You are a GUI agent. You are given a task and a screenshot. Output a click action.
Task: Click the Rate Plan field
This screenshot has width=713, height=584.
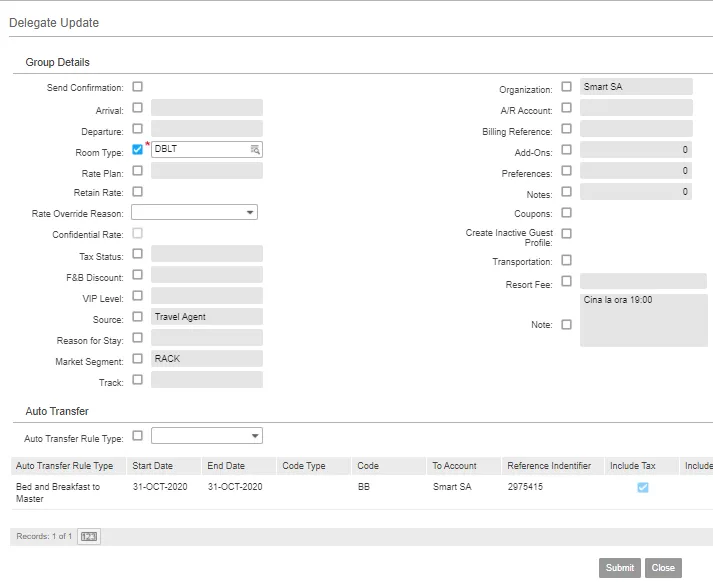tap(206, 171)
